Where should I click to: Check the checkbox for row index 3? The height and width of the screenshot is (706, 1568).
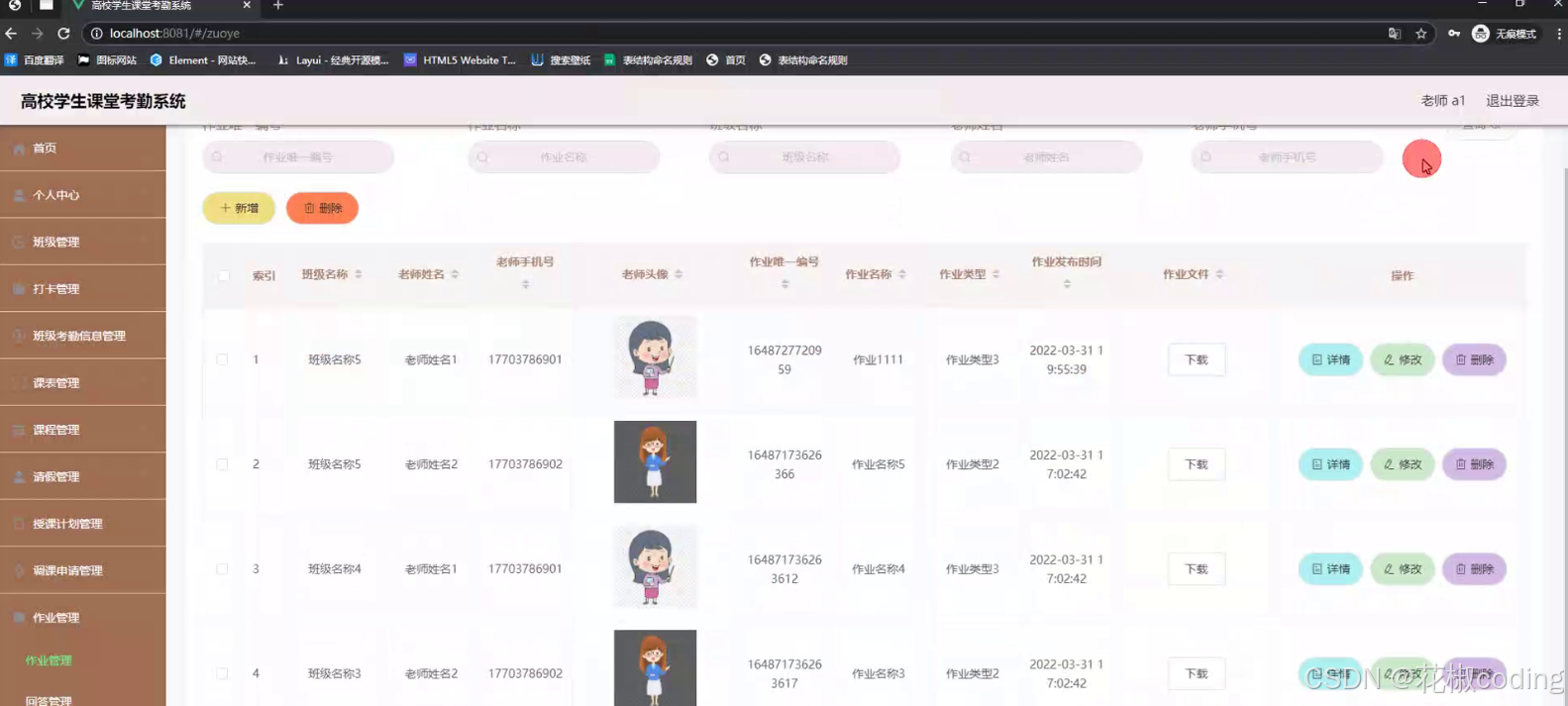click(x=222, y=569)
